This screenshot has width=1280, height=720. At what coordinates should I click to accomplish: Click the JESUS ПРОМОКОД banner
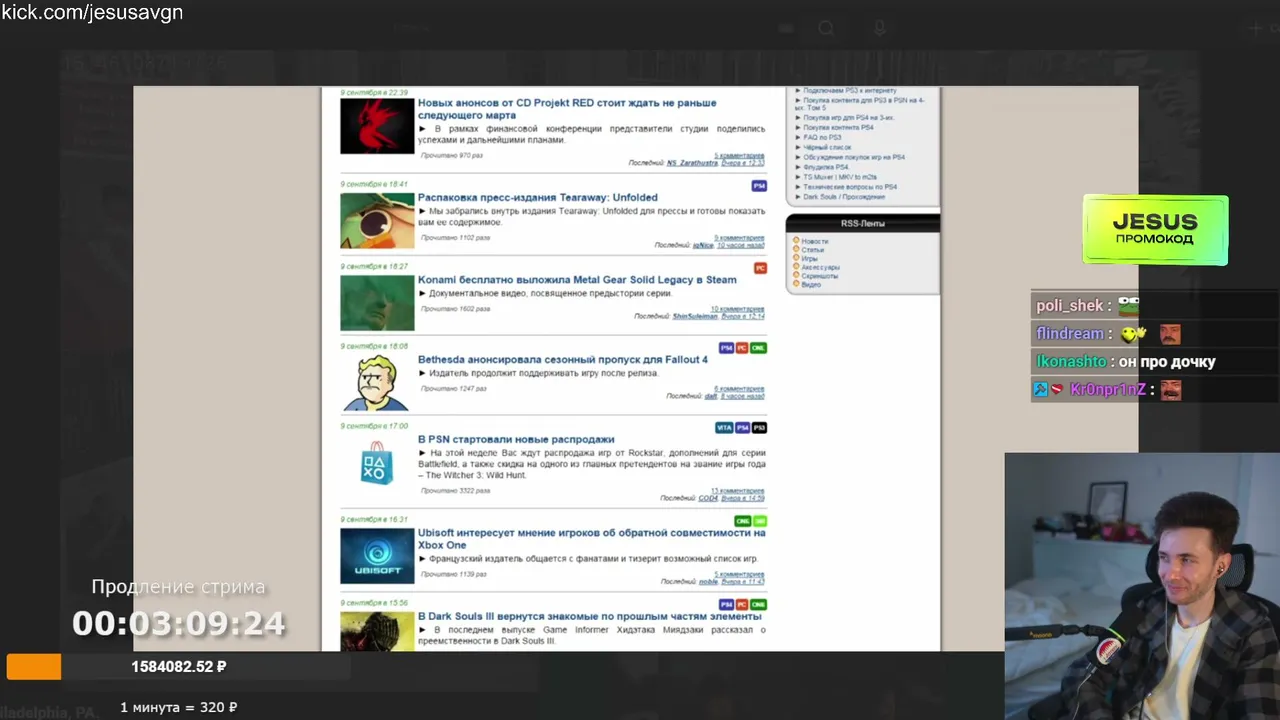(1155, 230)
